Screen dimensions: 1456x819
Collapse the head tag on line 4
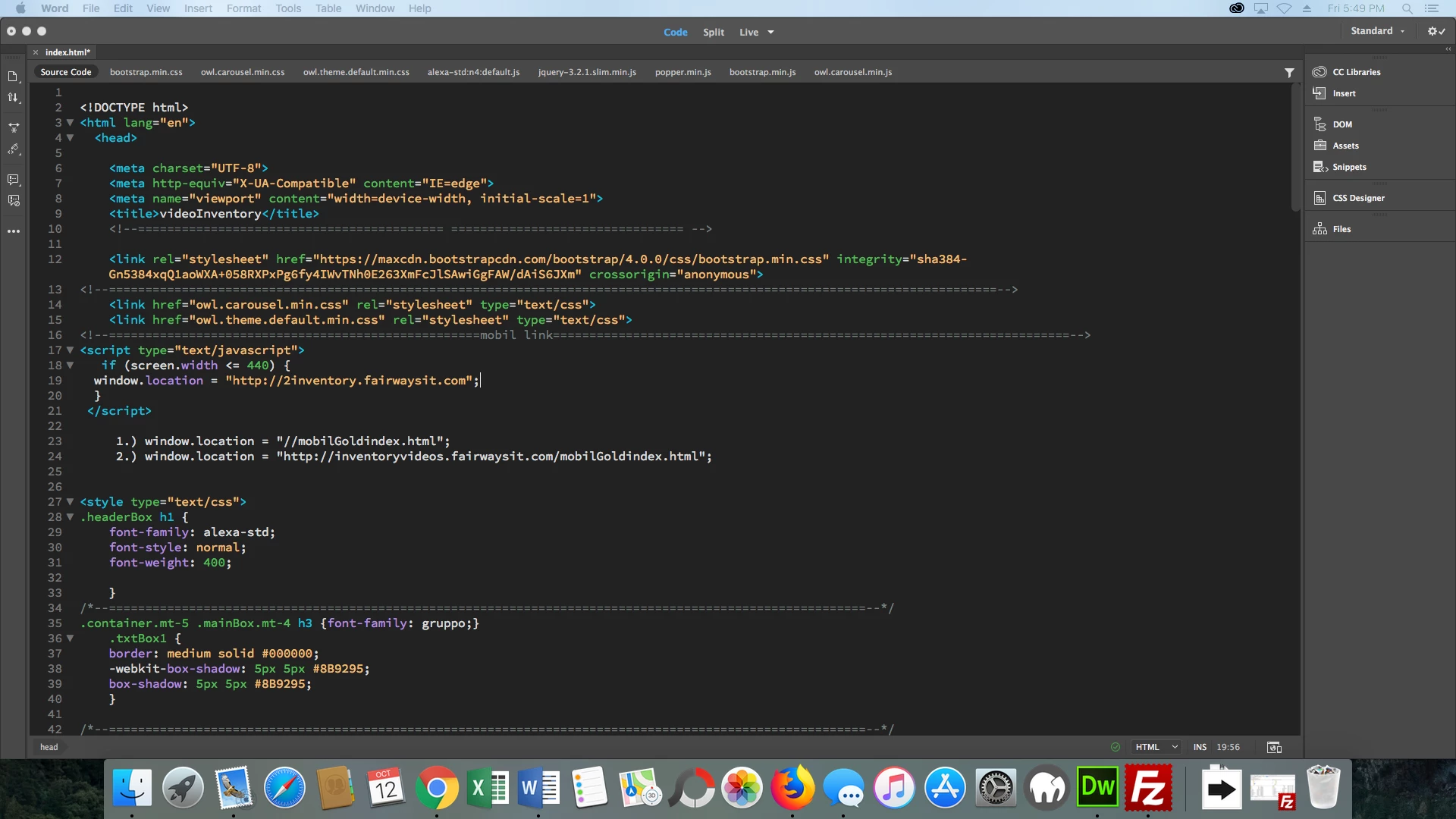click(71, 138)
